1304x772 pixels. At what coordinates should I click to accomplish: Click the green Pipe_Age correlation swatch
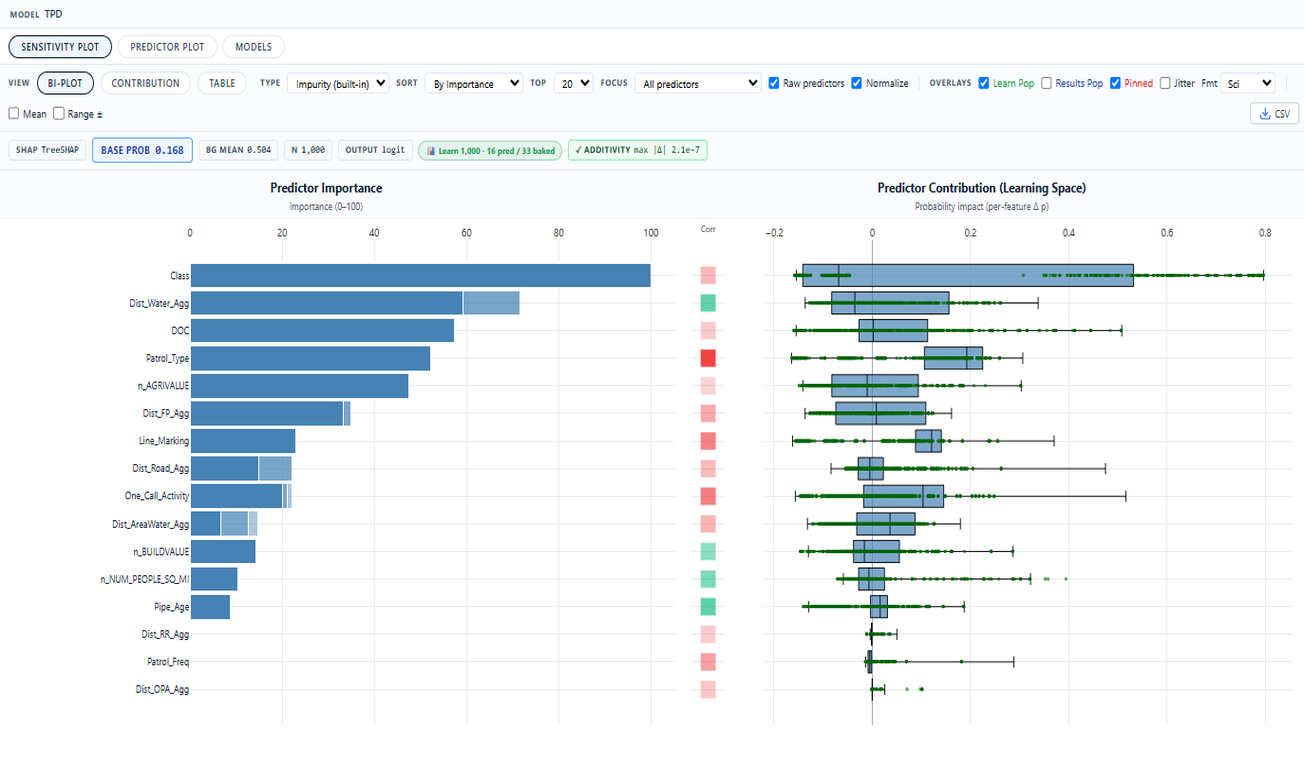tap(708, 607)
